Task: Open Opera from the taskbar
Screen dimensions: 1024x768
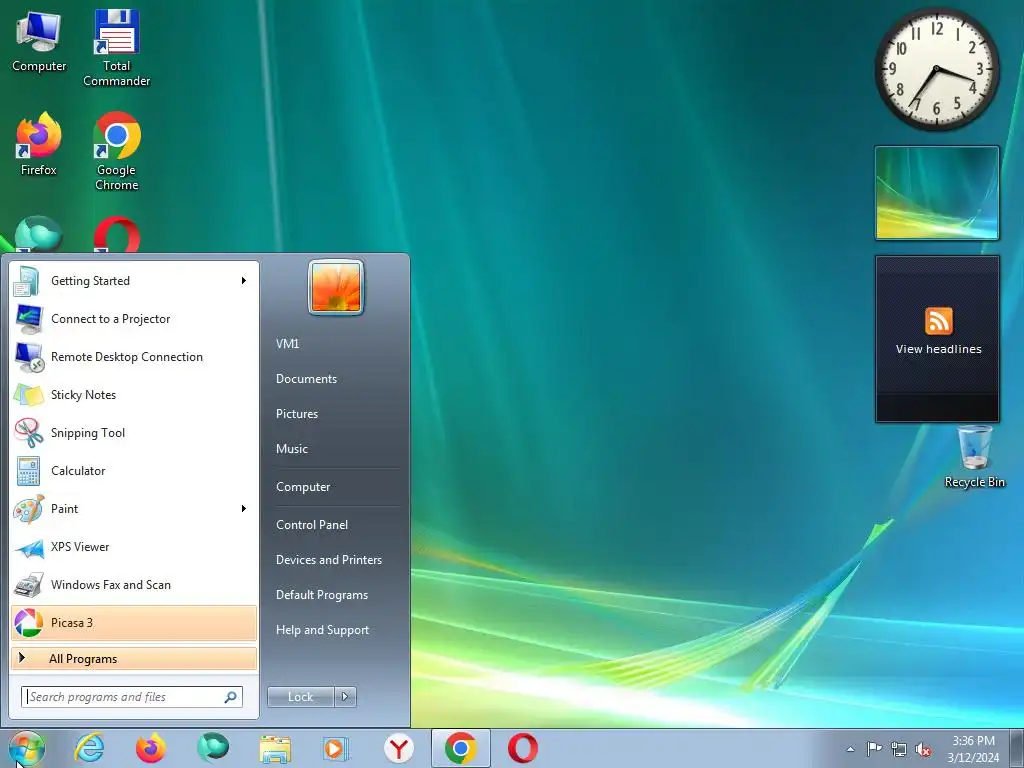Action: pos(522,748)
